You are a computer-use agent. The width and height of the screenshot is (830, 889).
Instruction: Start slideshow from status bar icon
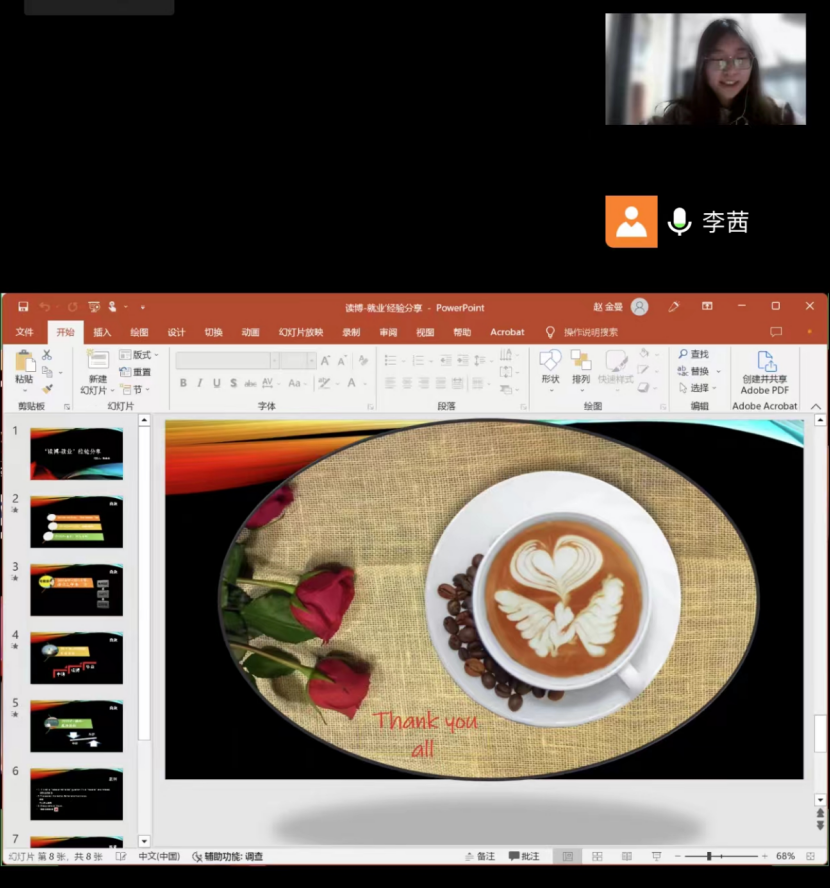(656, 857)
